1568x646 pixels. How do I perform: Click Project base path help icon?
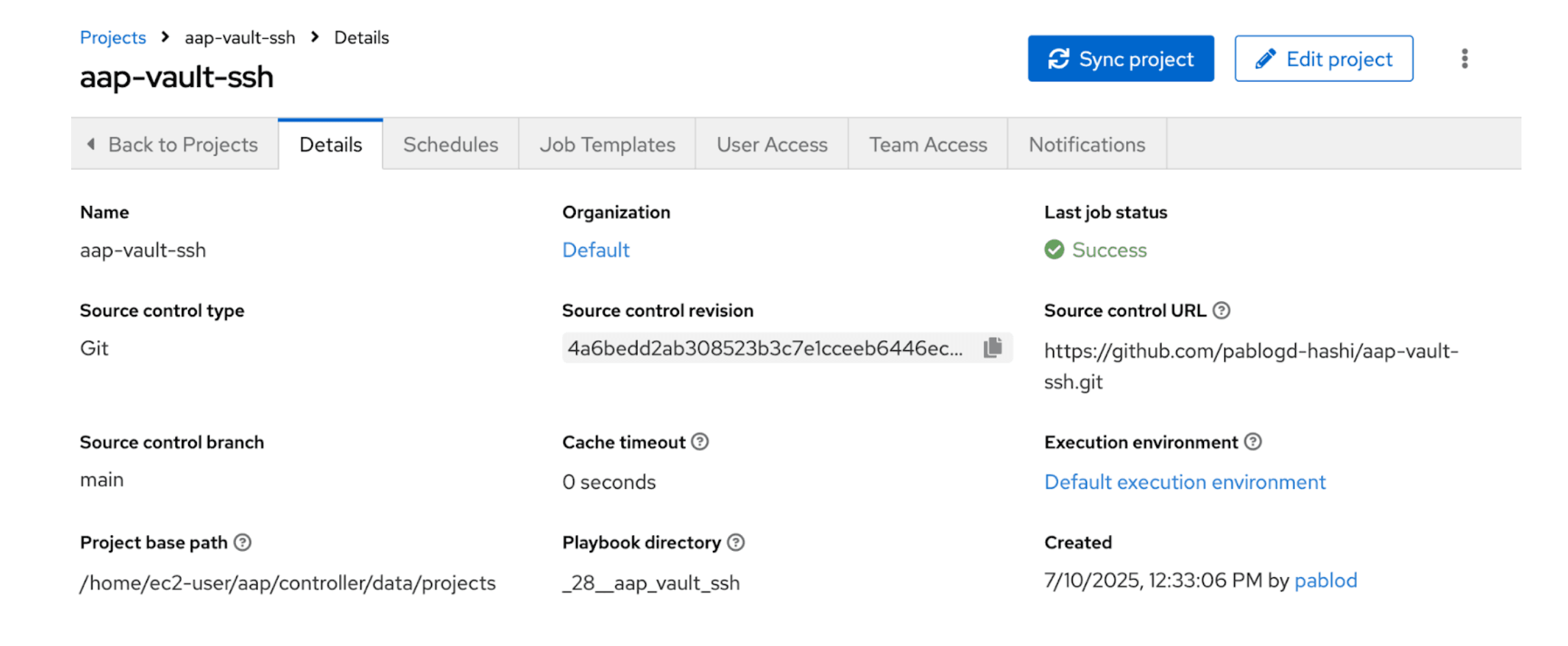coord(242,543)
